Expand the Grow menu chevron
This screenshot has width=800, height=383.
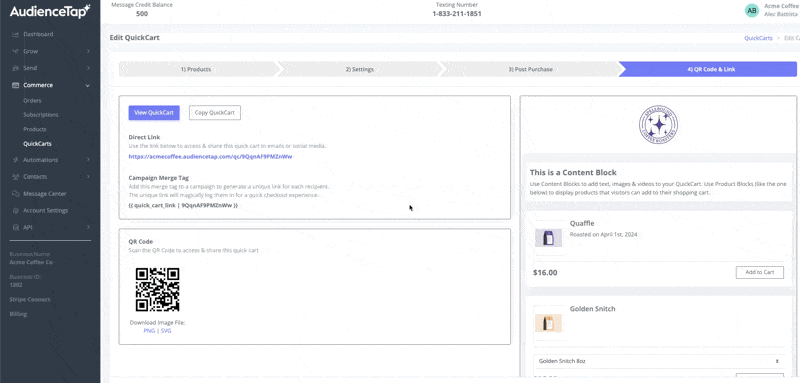coord(88,52)
